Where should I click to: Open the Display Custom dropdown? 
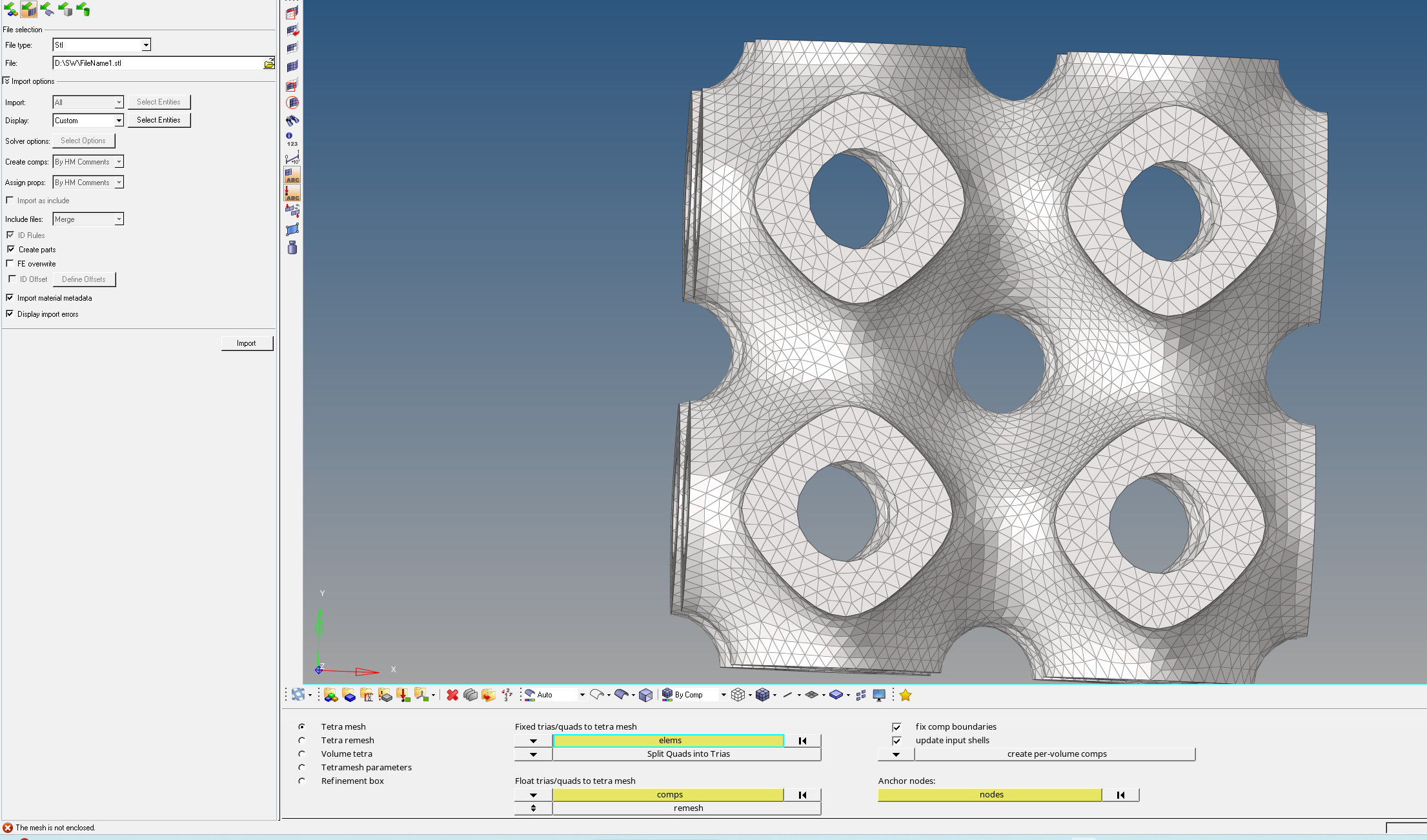tap(119, 121)
